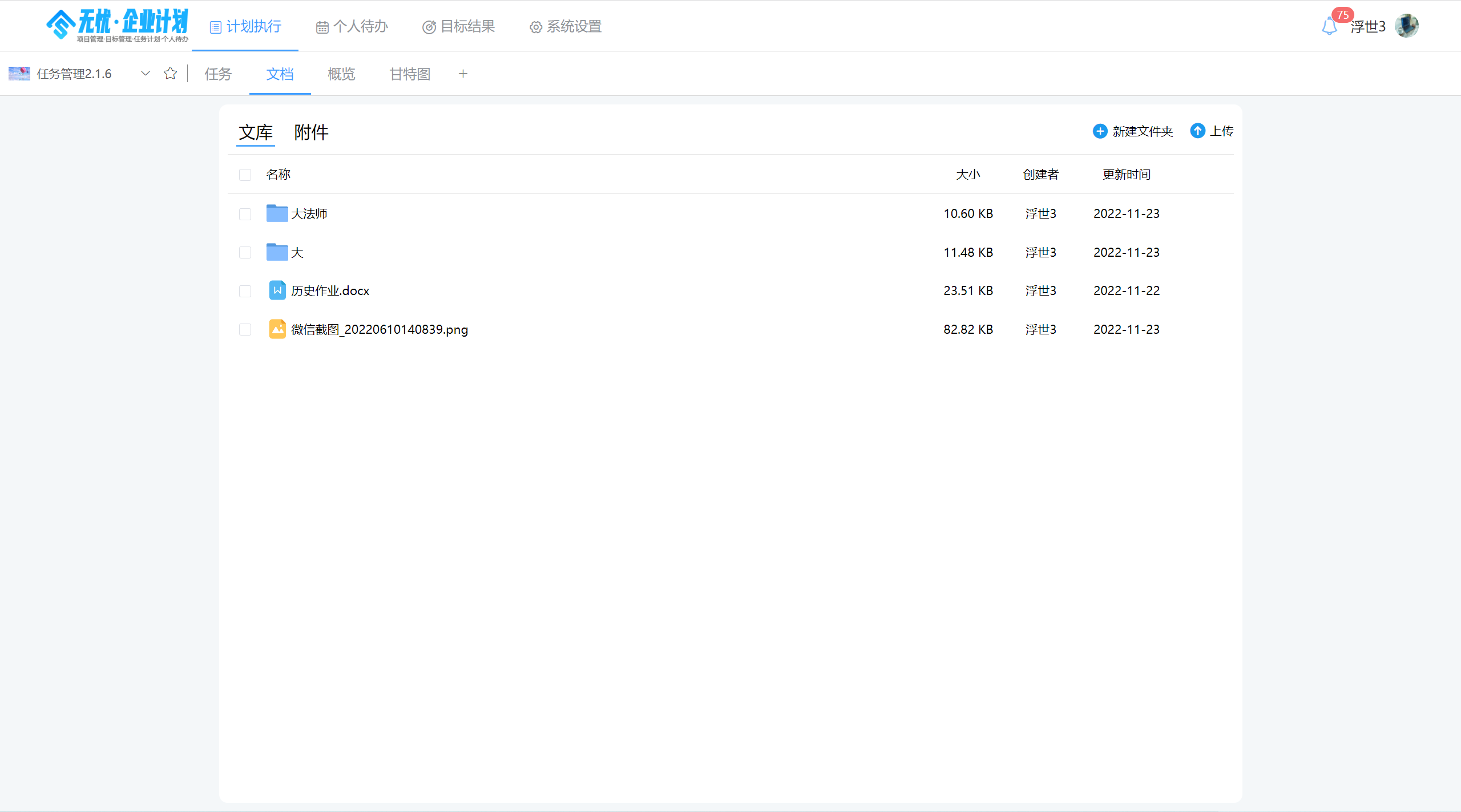This screenshot has height=812, width=1461.
Task: Switch to the 甘特图 tab
Action: tap(410, 74)
